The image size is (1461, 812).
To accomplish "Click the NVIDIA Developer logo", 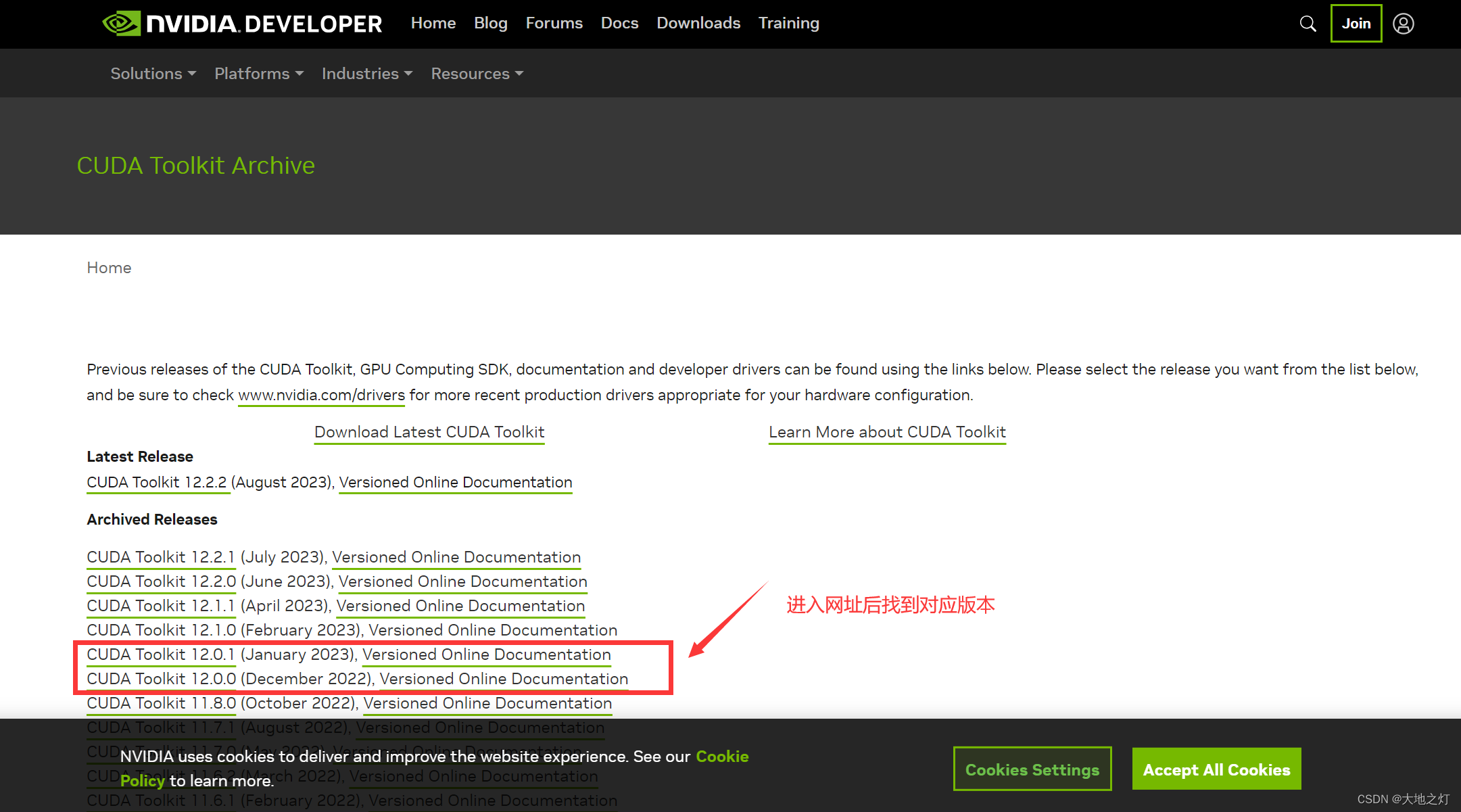I will 242,24.
